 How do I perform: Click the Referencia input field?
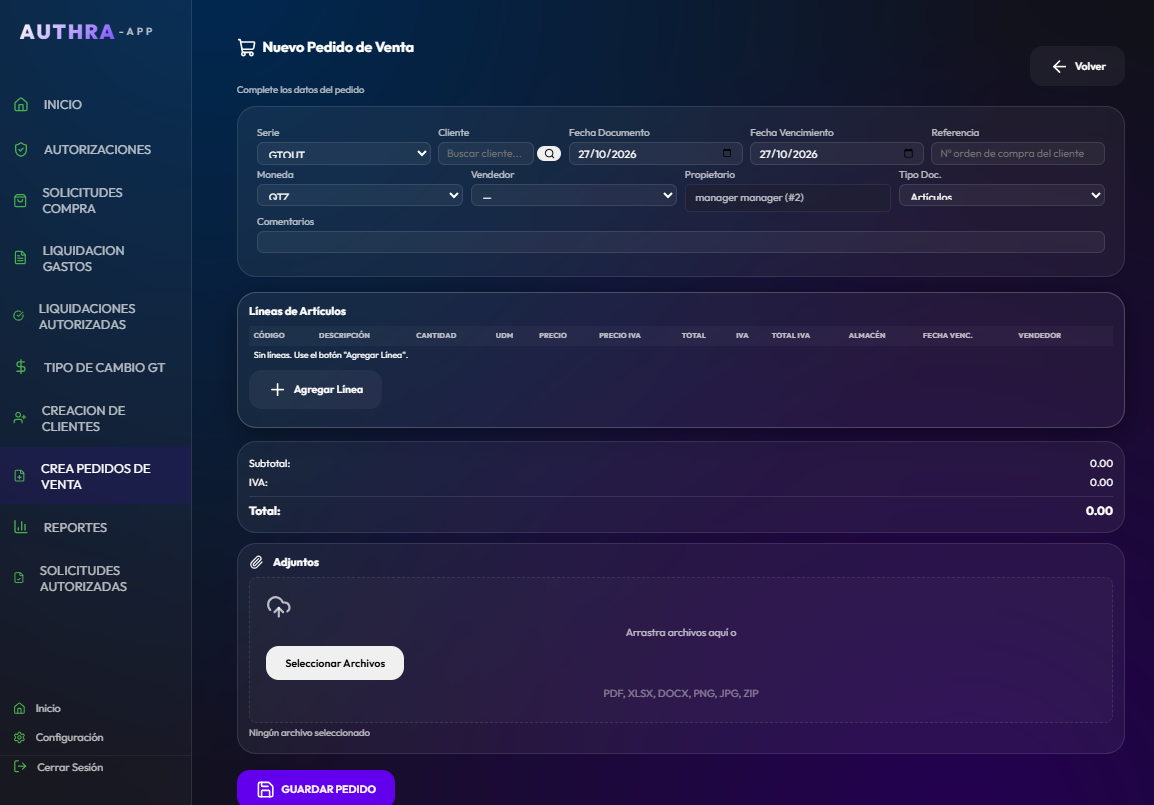(x=1018, y=154)
